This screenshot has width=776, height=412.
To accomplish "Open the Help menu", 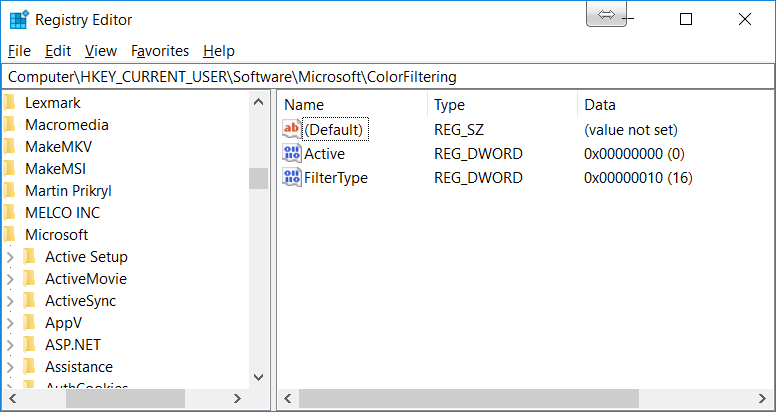I will pyautogui.click(x=219, y=51).
